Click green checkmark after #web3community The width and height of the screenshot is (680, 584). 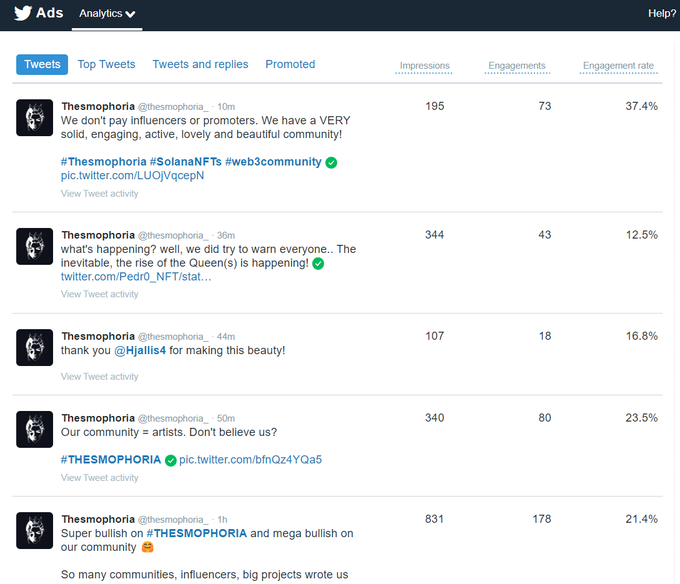click(x=331, y=163)
